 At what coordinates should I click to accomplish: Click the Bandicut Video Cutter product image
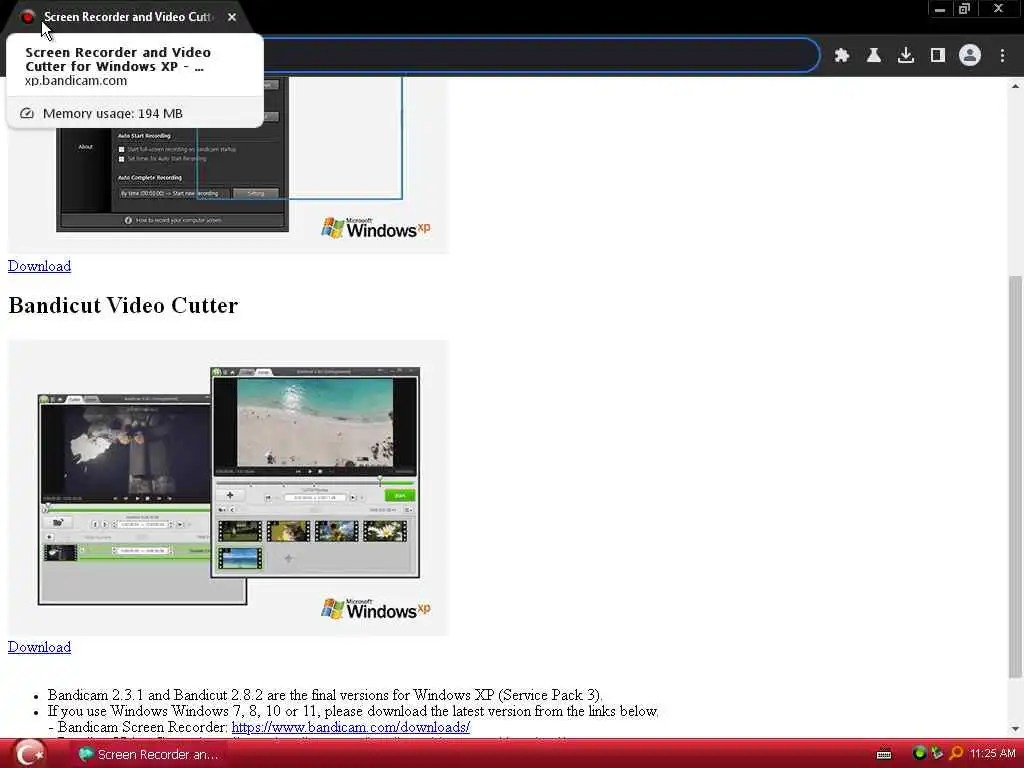[228, 488]
